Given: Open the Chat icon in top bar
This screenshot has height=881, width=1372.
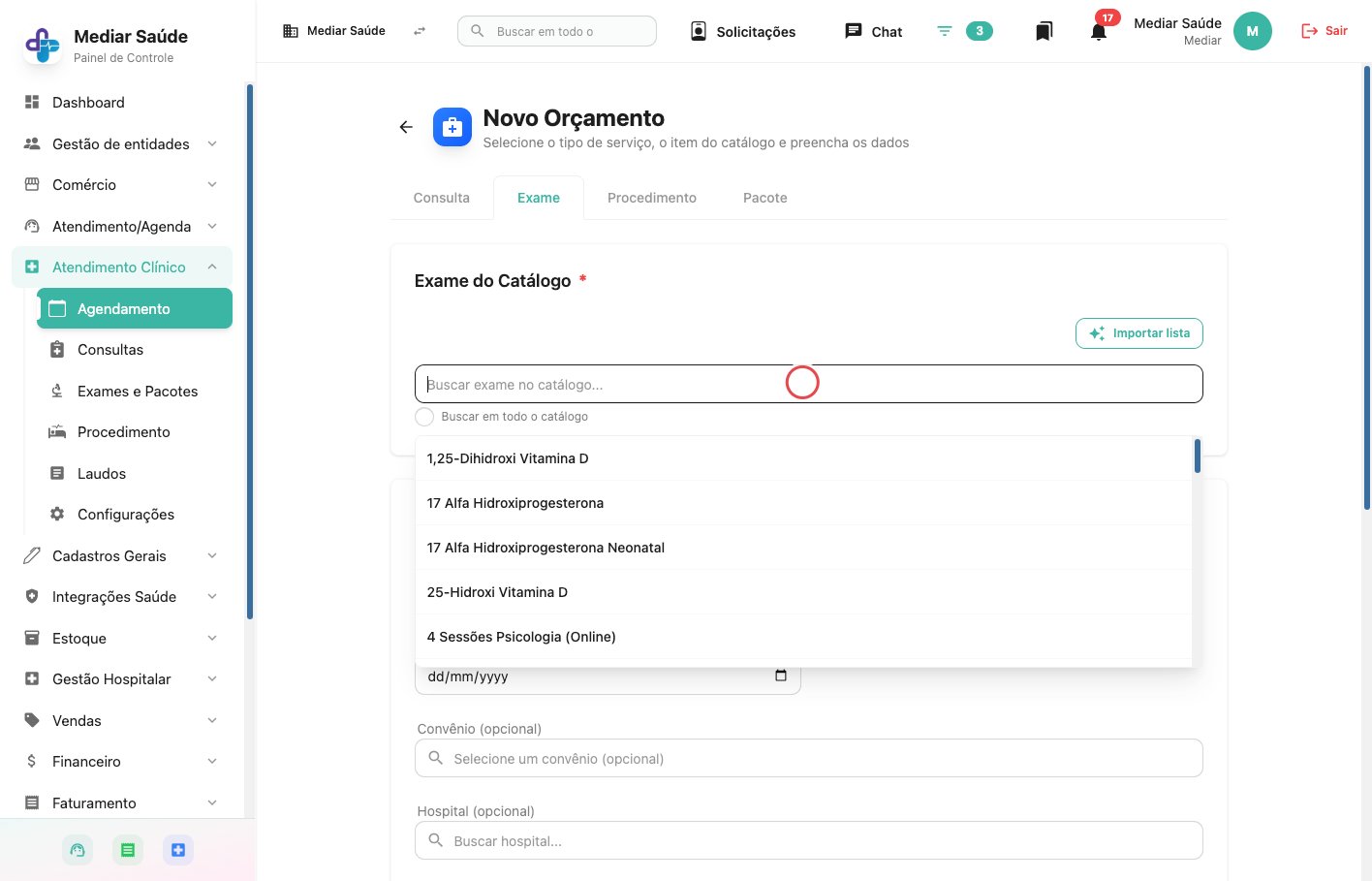Looking at the screenshot, I should 853,31.
